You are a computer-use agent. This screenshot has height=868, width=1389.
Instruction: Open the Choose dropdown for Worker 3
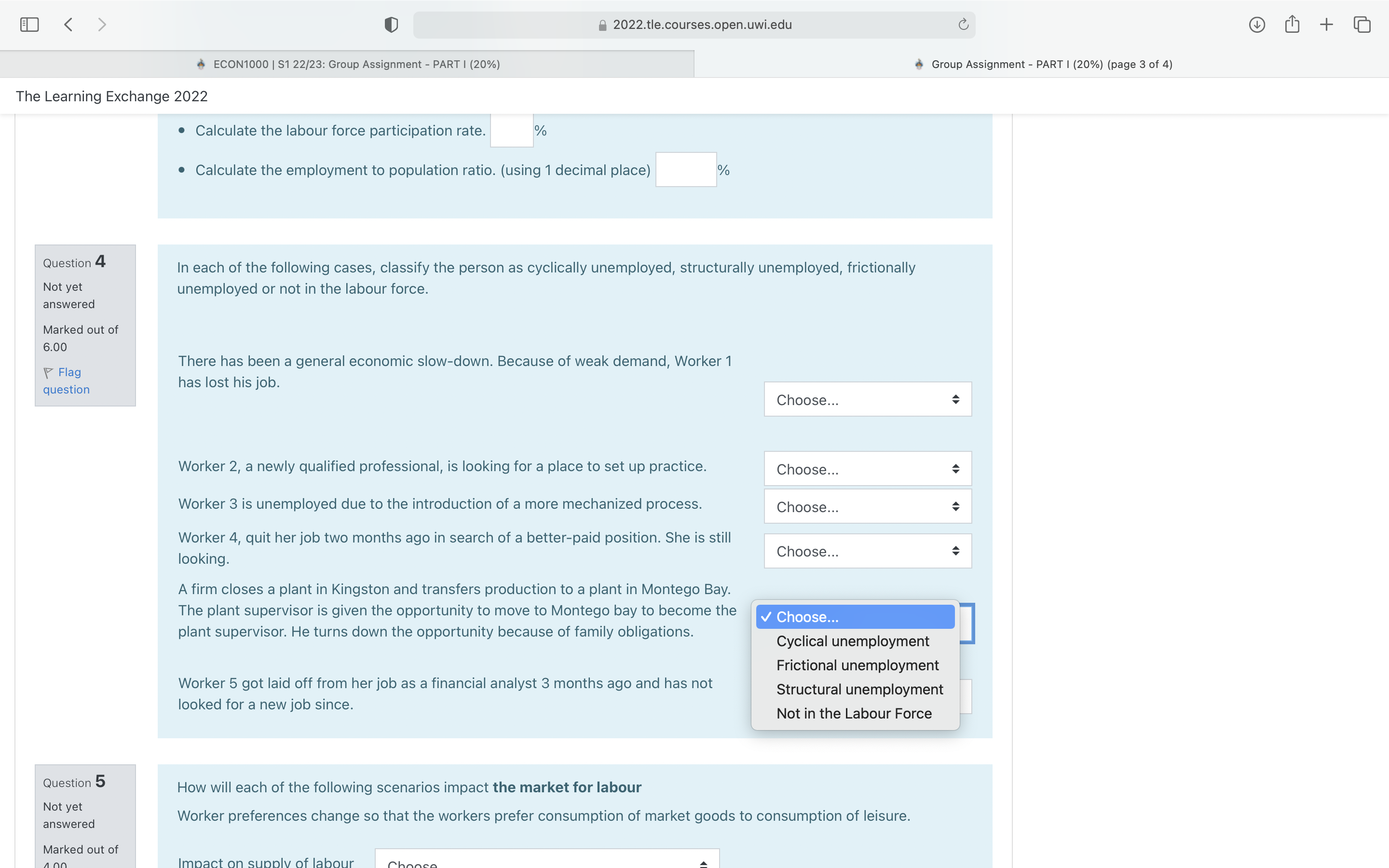point(867,506)
